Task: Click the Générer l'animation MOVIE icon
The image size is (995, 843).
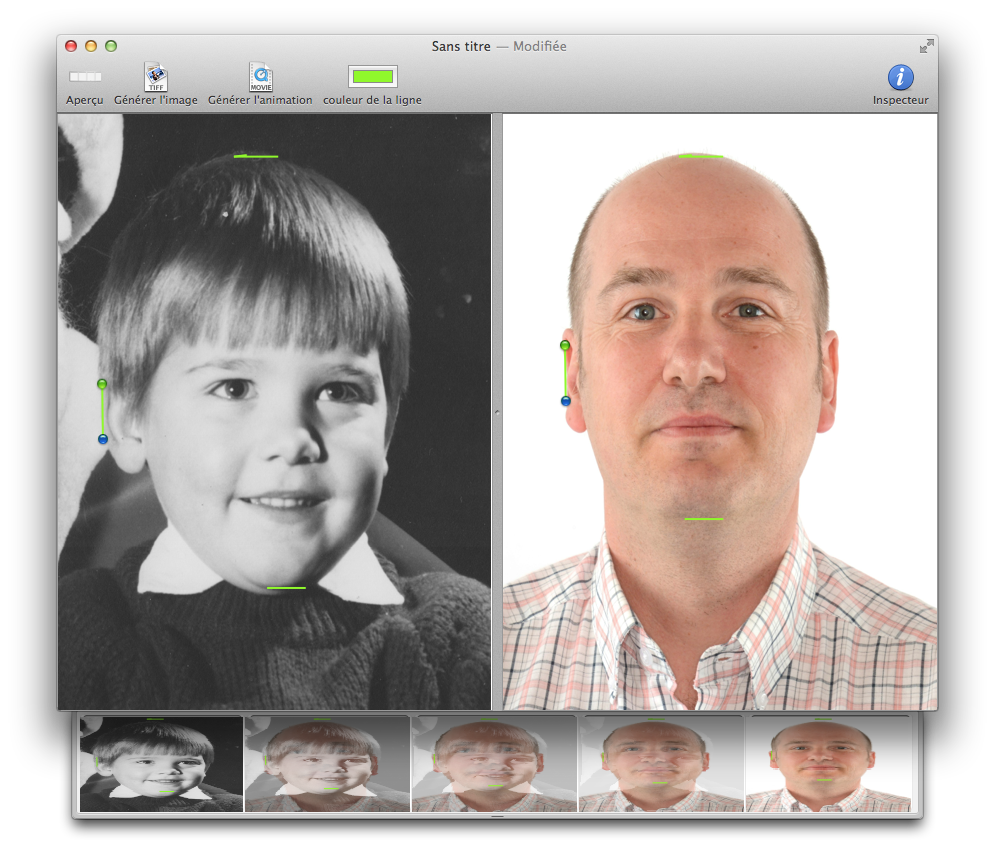Action: click(x=260, y=77)
